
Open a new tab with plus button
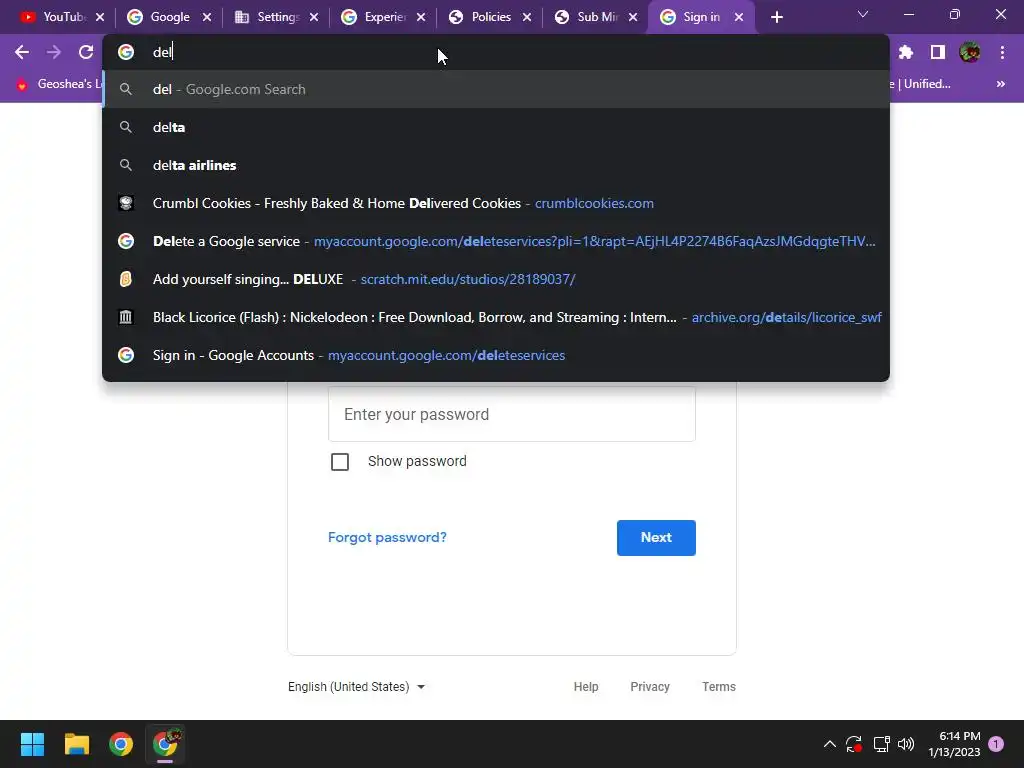click(x=776, y=17)
